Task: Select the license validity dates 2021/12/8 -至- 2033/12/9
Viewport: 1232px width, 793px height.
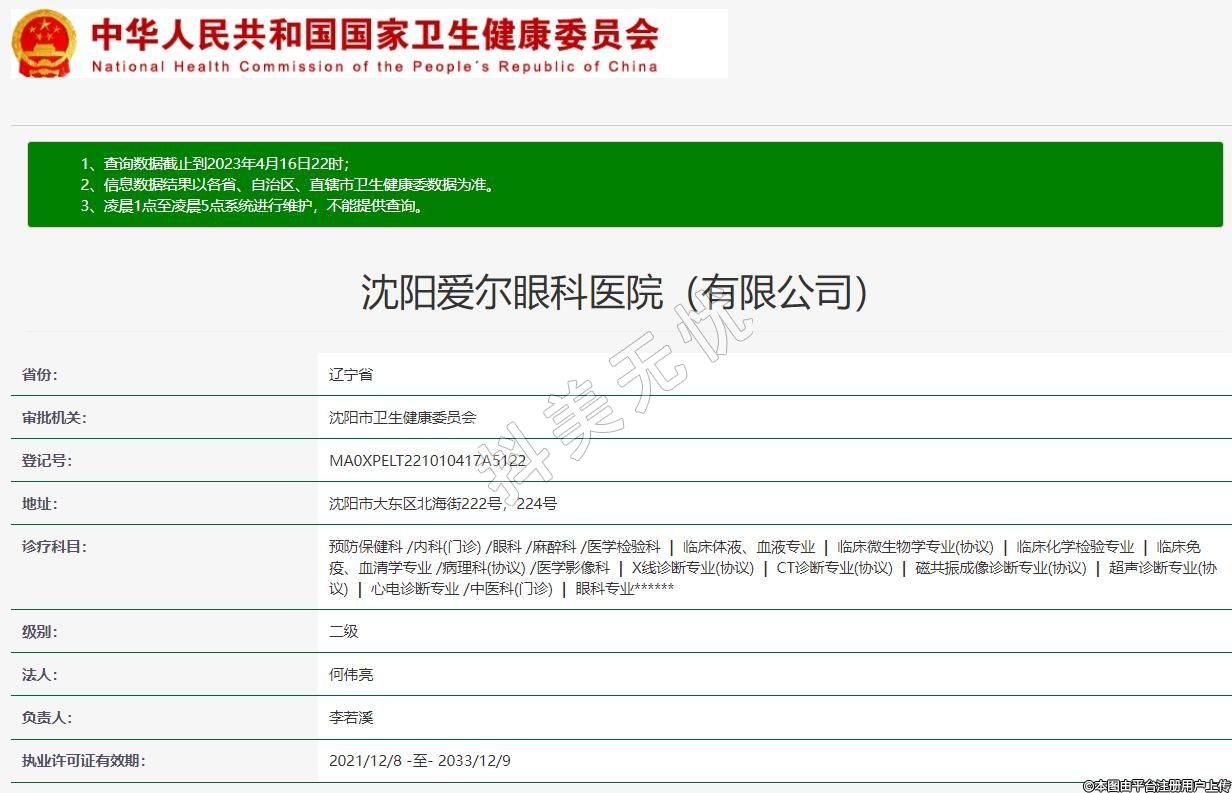Action: coord(420,761)
